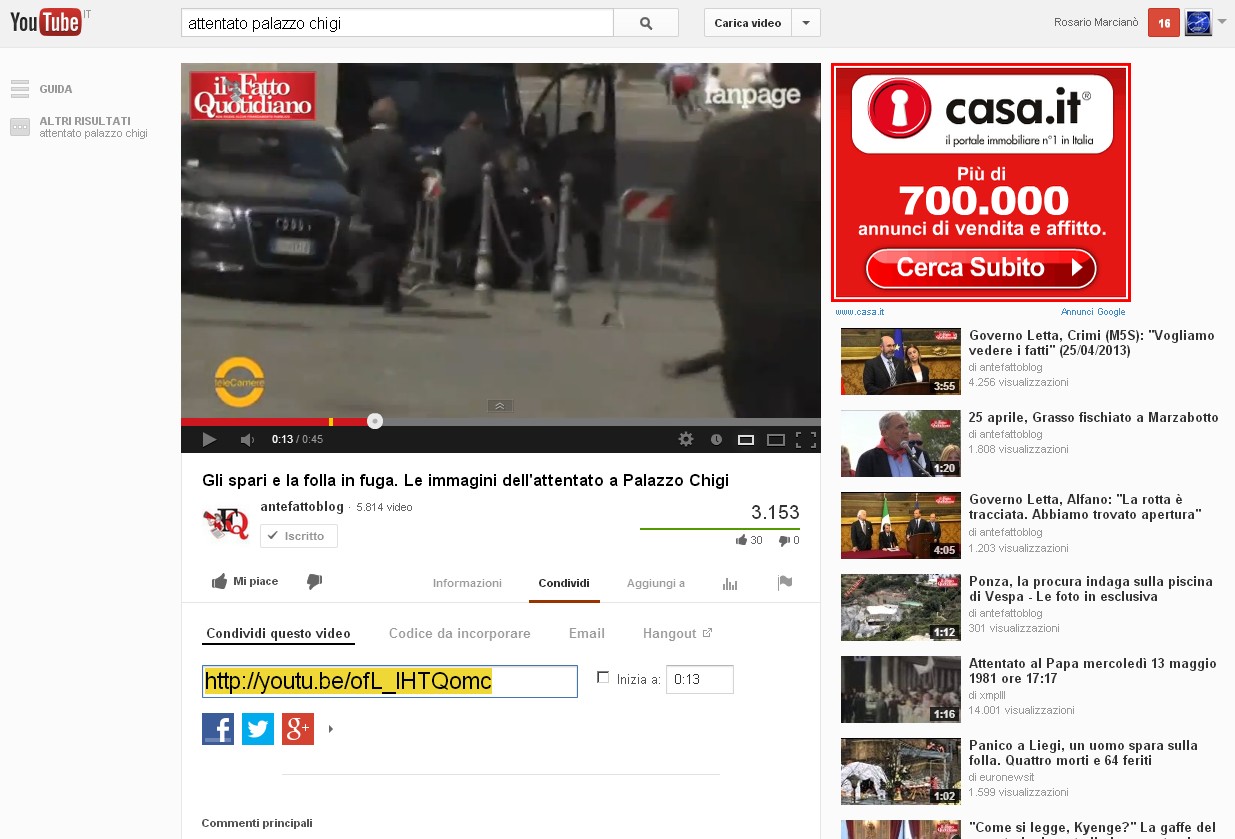Switch to the large player size
This screenshot has height=839, width=1235.
pyautogui.click(x=775, y=439)
